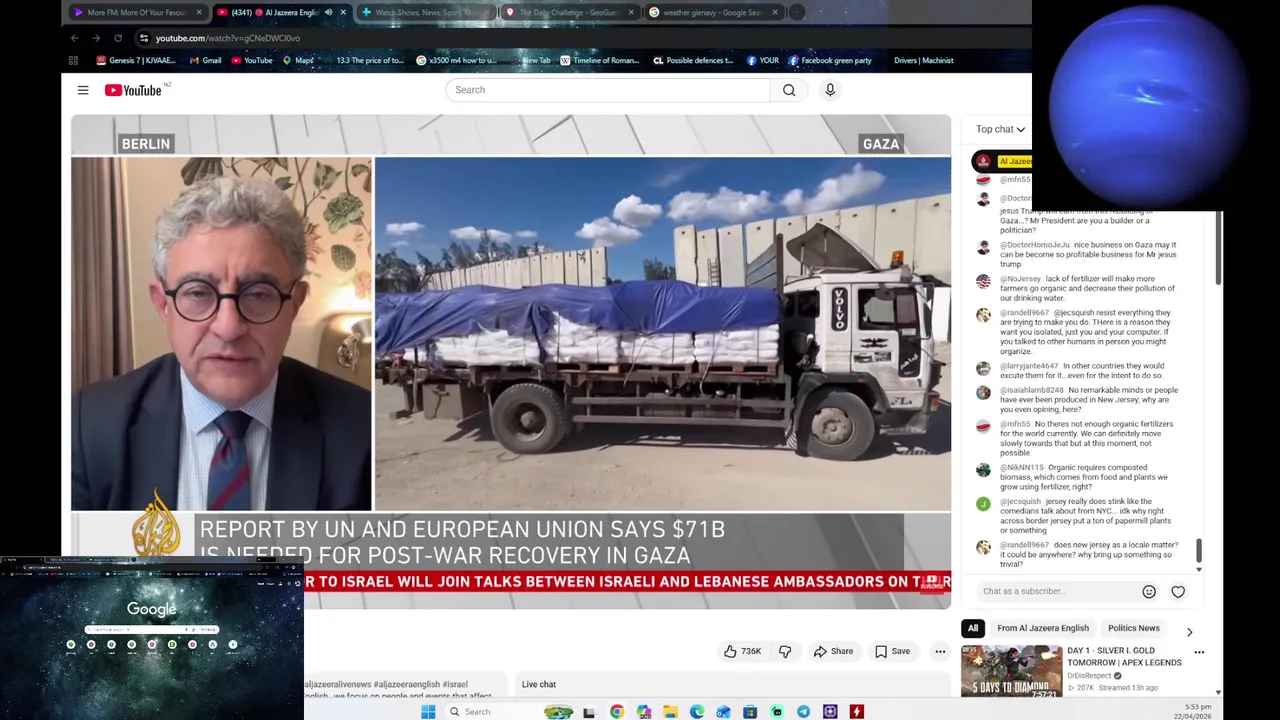
Task: Save the video to a playlist
Action: pyautogui.click(x=892, y=651)
